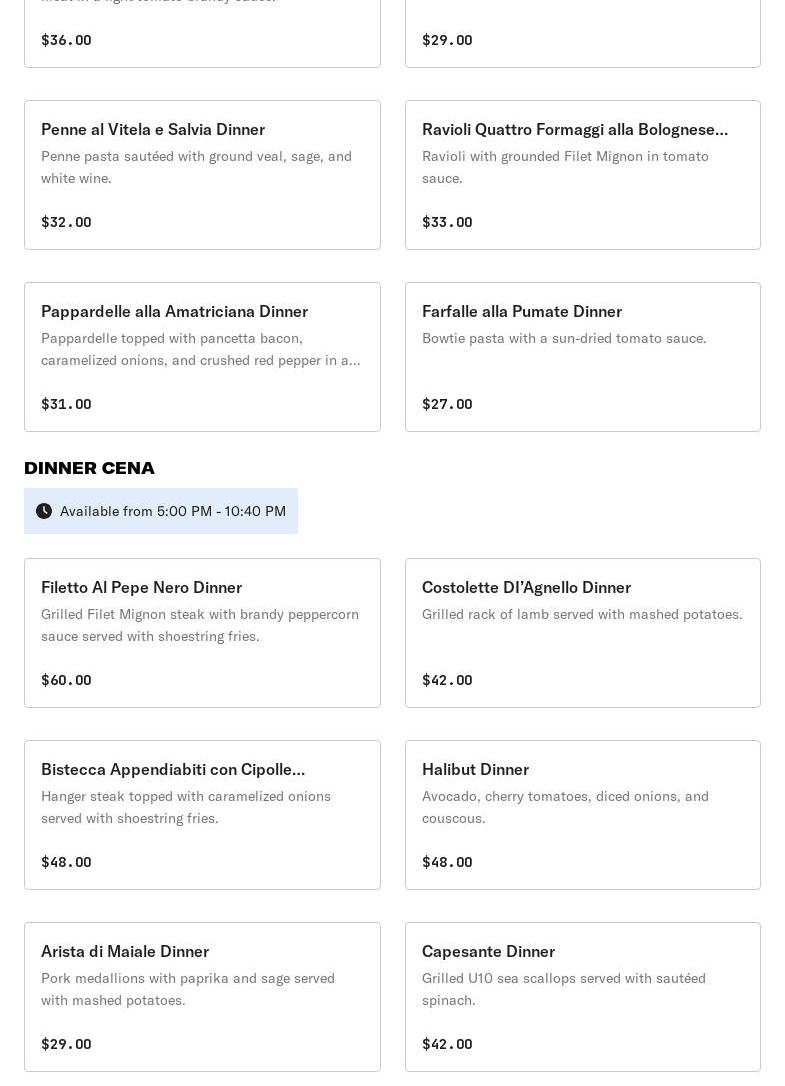The width and height of the screenshot is (785, 1086).
Task: Open Filetto Al Pepe Nero Dinner
Action: point(202,633)
